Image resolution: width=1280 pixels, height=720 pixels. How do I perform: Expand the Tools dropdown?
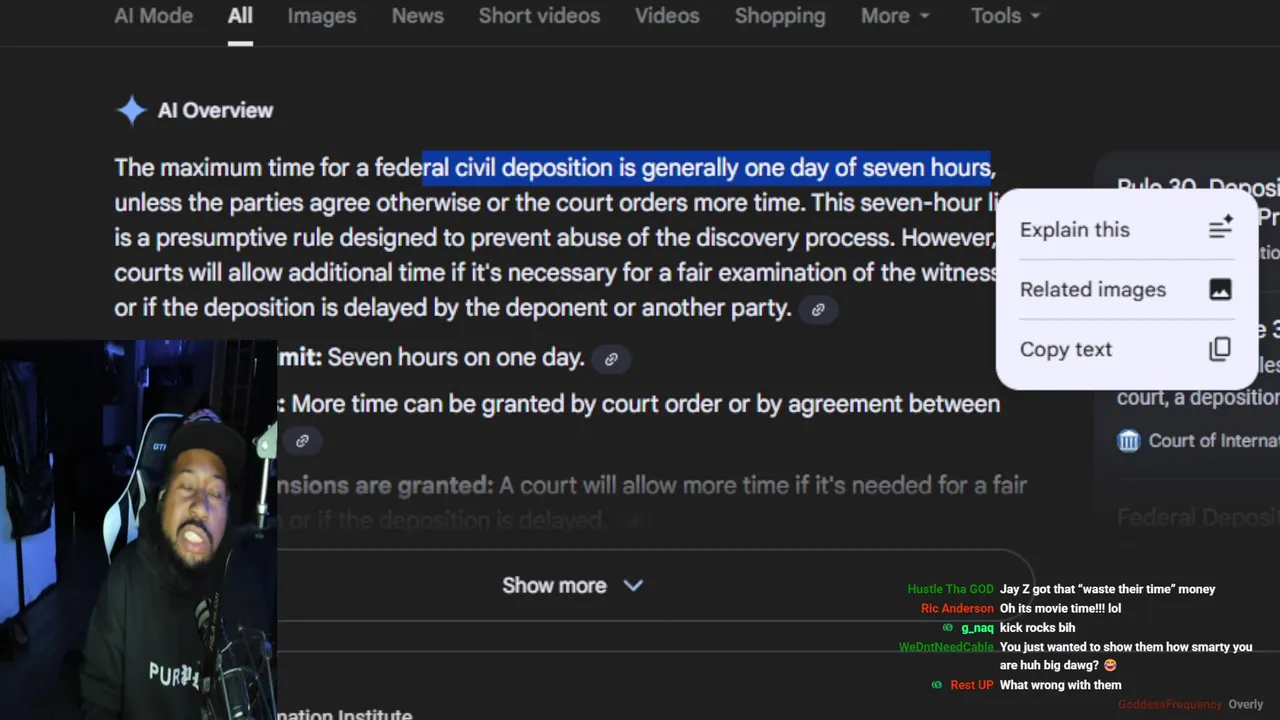[x=1005, y=16]
